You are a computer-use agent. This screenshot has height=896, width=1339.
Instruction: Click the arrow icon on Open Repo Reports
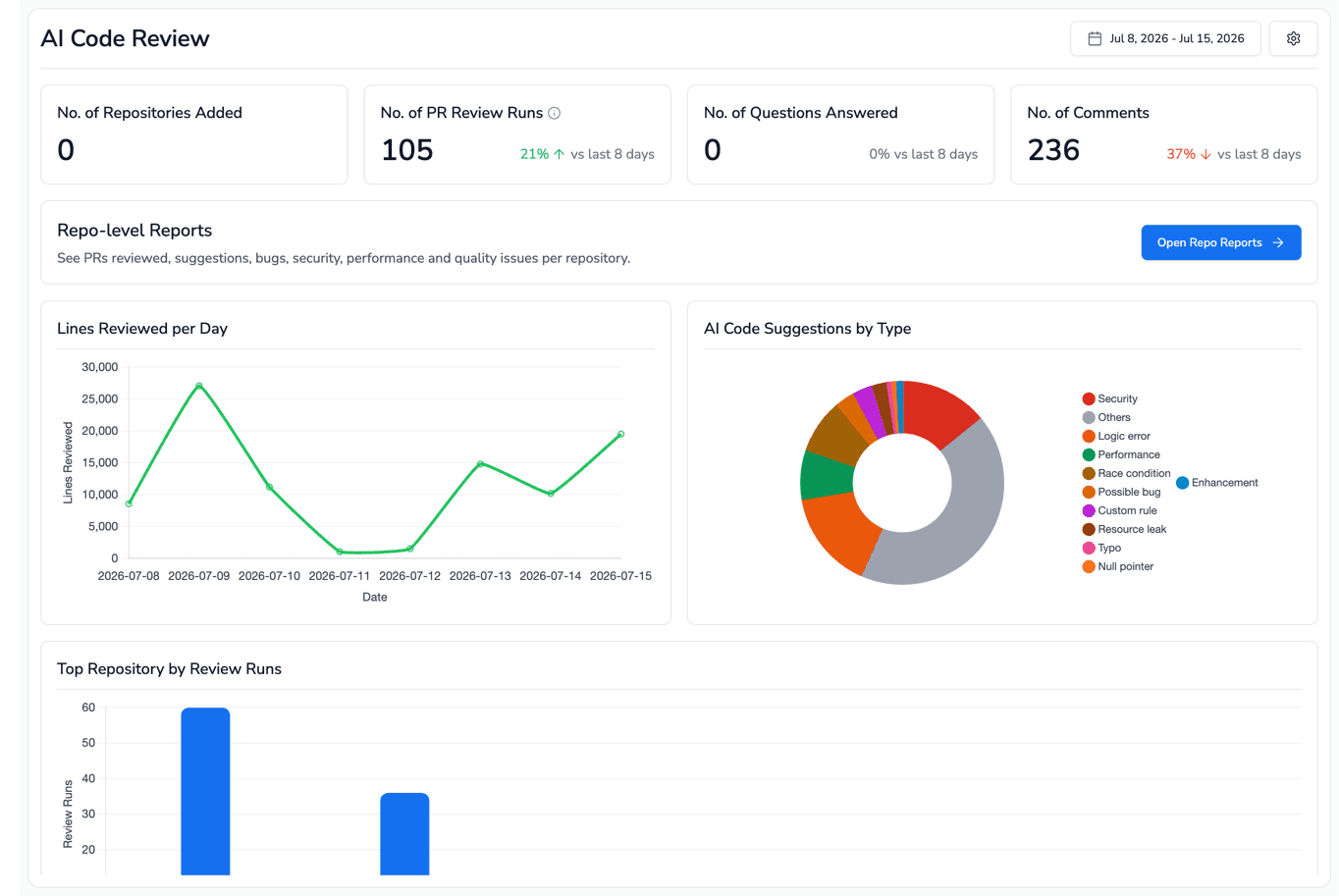1278,242
